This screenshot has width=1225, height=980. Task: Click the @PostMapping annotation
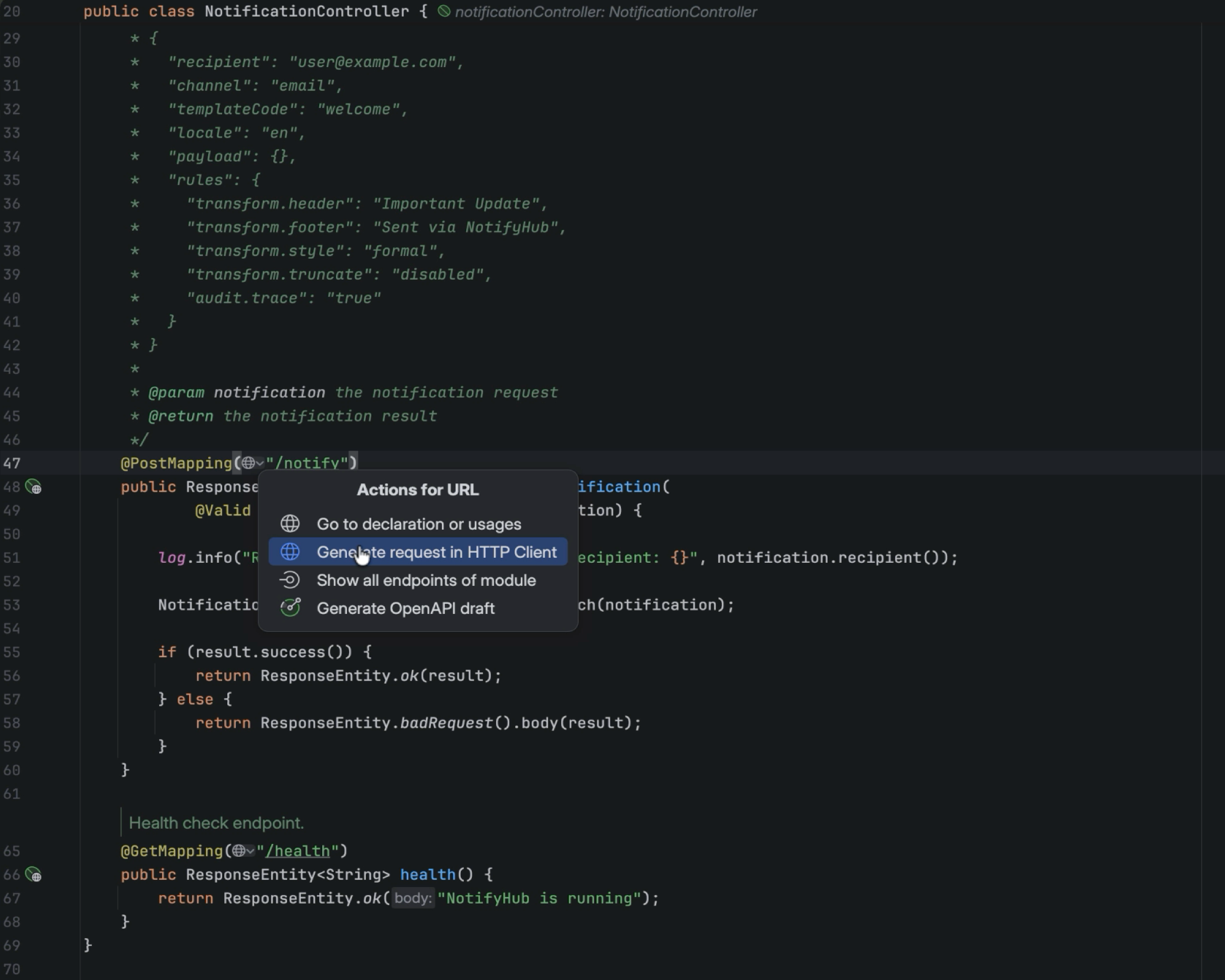(x=176, y=464)
